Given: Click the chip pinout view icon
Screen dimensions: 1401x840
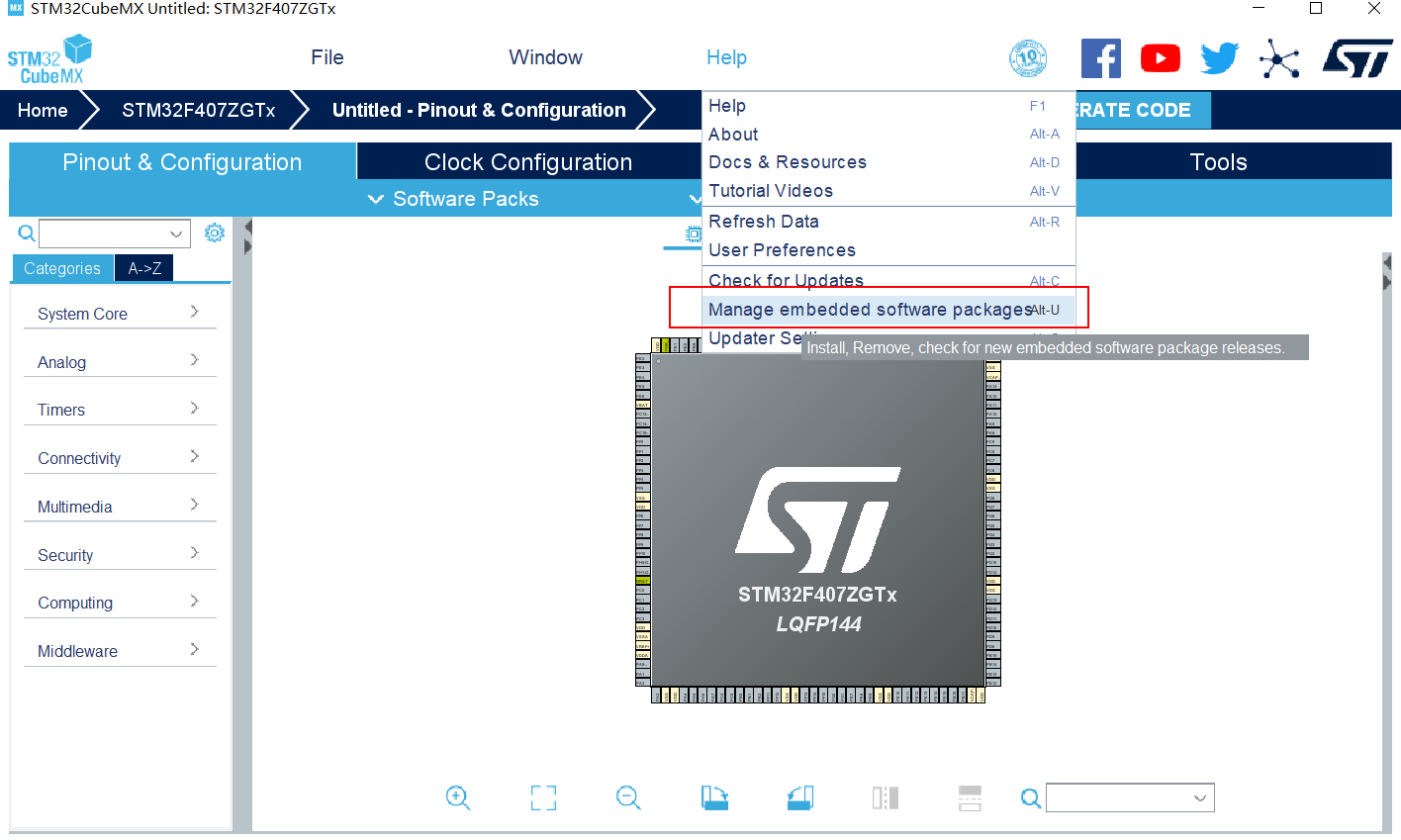Looking at the screenshot, I should (694, 233).
